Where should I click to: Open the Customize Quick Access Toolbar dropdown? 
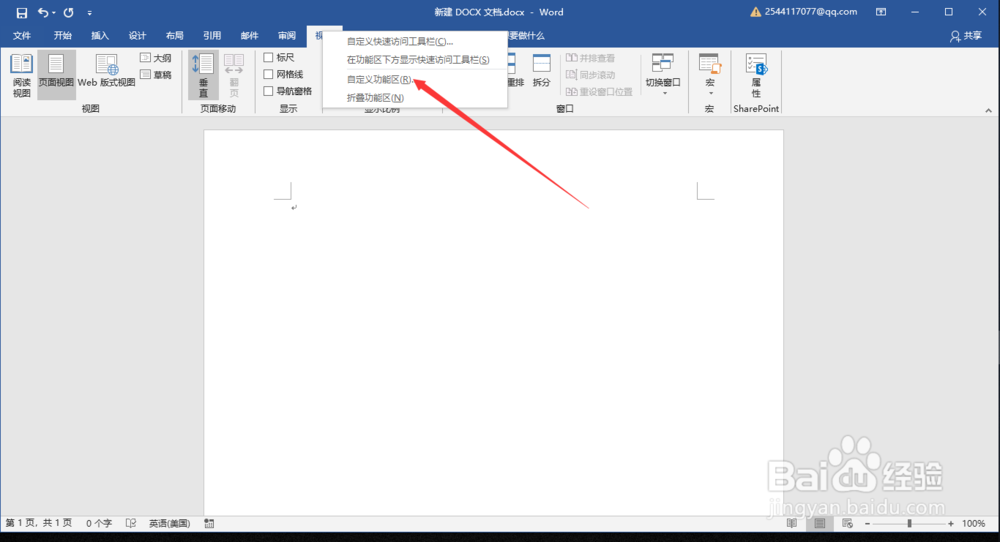click(x=89, y=13)
